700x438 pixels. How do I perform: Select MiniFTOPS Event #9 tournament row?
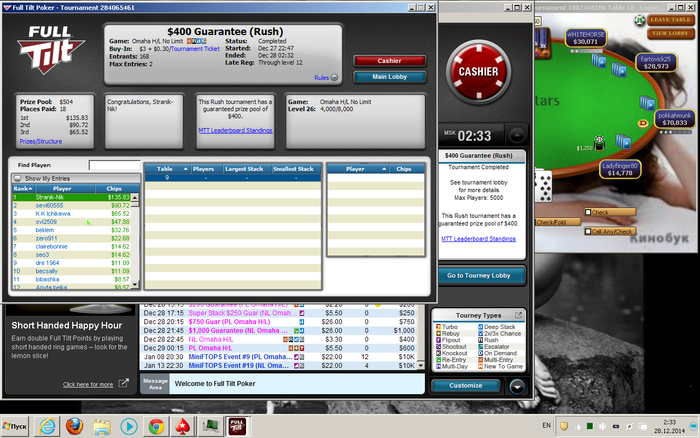(279, 357)
